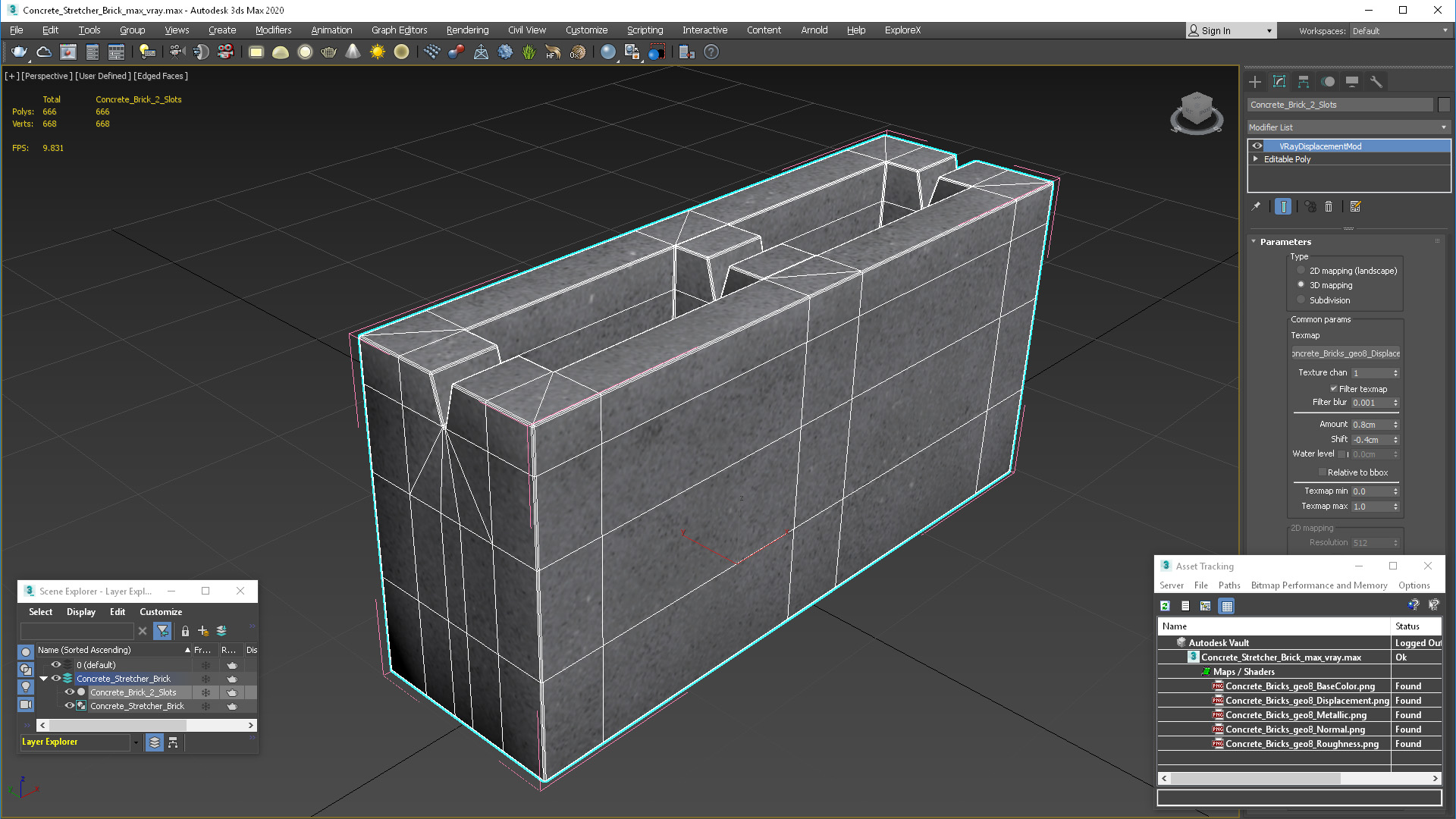Collapse the Parameters rollout
This screenshot has height=819, width=1456.
(x=1254, y=242)
